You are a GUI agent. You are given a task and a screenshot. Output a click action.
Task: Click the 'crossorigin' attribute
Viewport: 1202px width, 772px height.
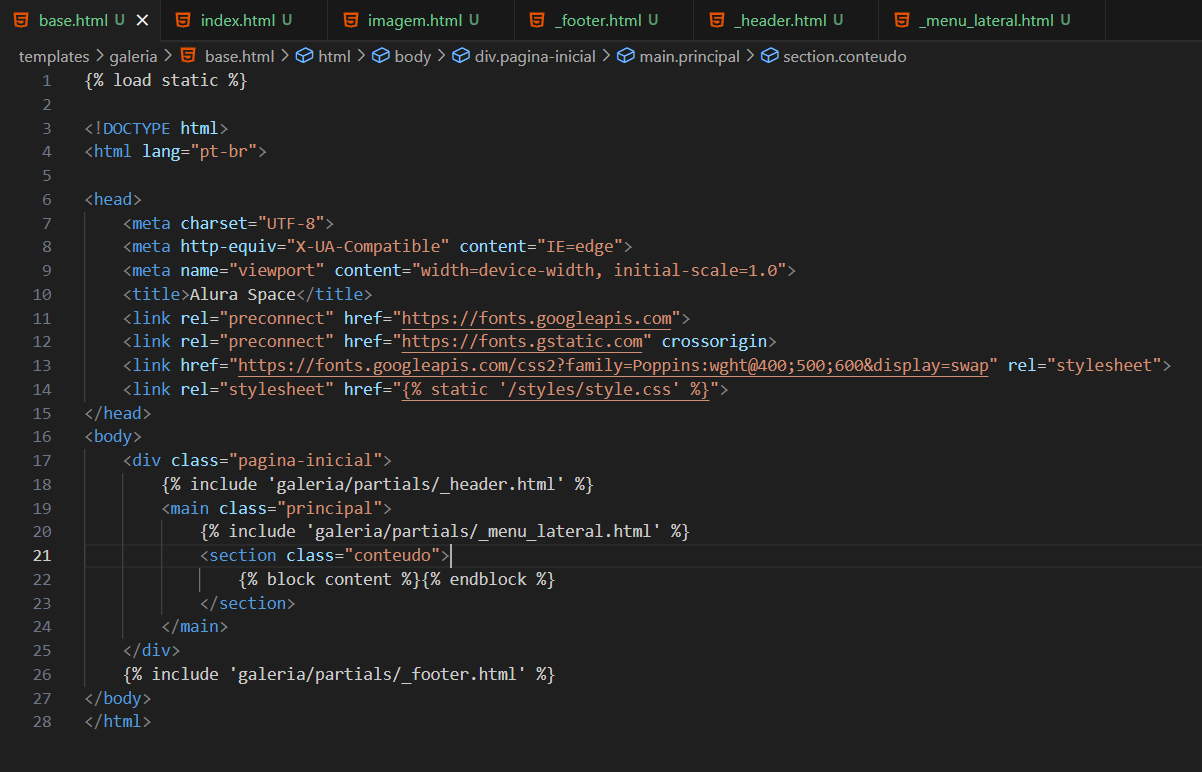click(x=714, y=342)
